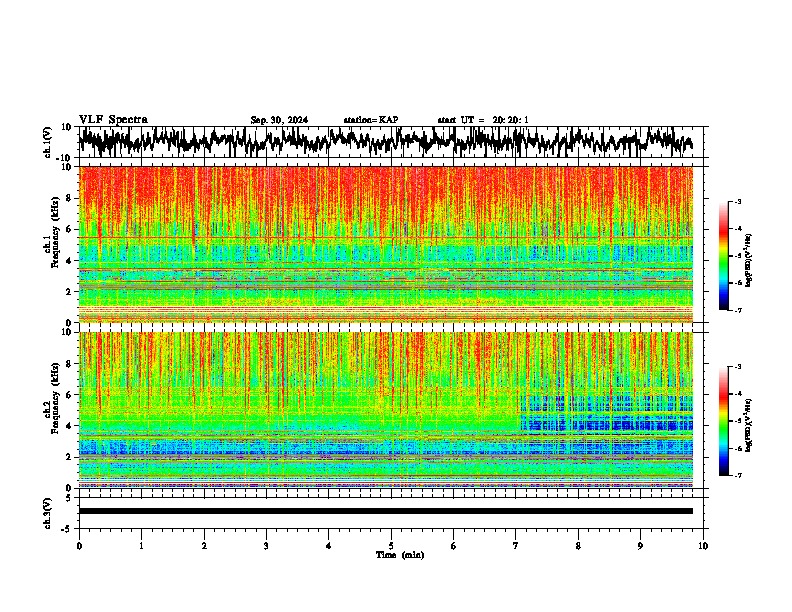Click the "Time (min)" axis label

pos(400,555)
